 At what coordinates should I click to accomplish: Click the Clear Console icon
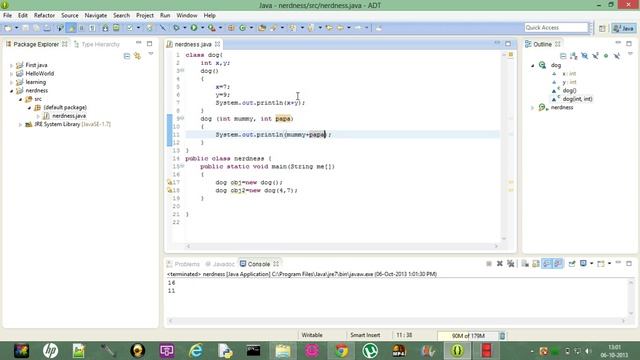525,264
